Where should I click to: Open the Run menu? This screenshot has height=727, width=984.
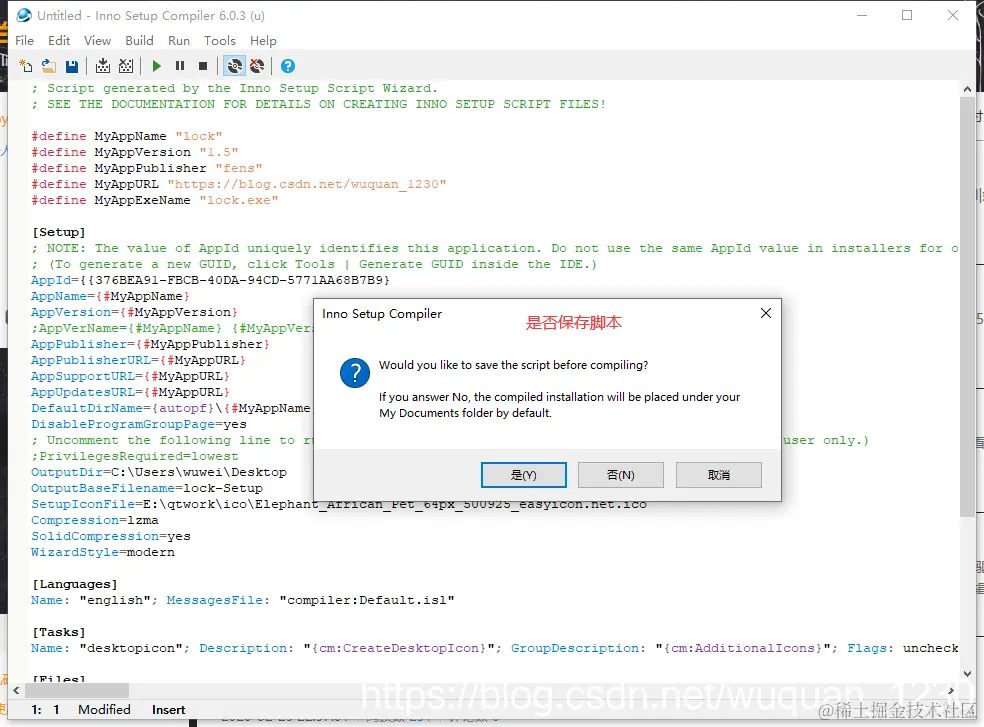[x=179, y=41]
